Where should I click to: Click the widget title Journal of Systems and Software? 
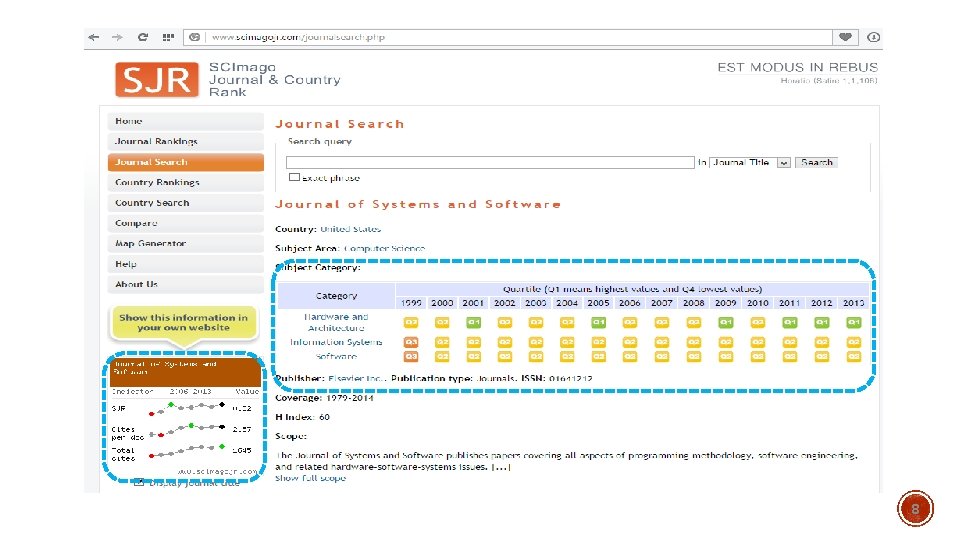[x=166, y=367]
